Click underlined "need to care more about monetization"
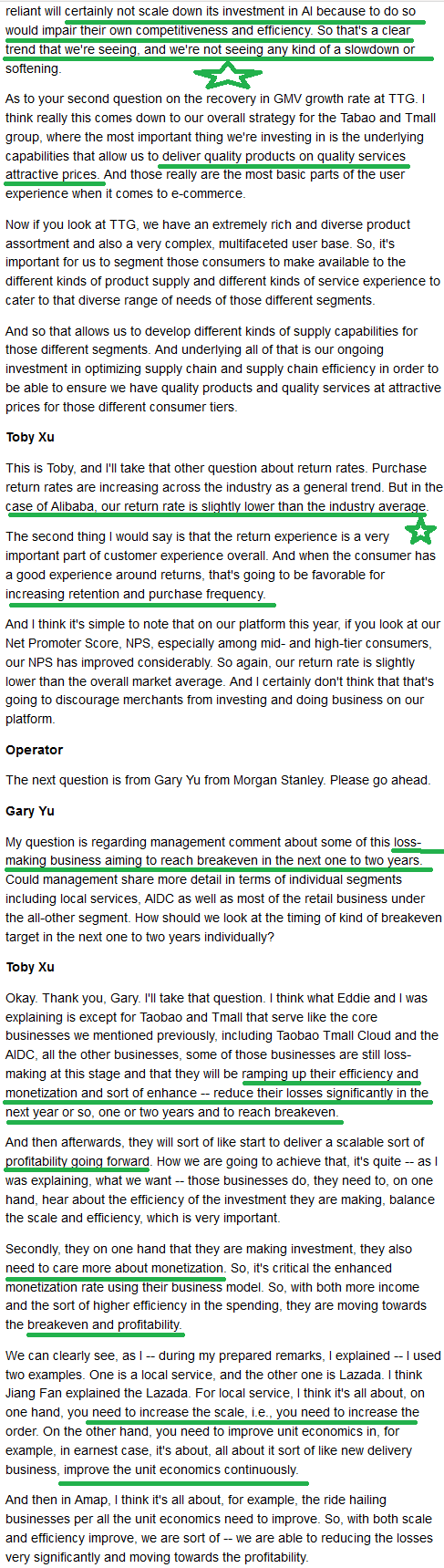Screen dimensions: 444x1568 click(115, 1268)
